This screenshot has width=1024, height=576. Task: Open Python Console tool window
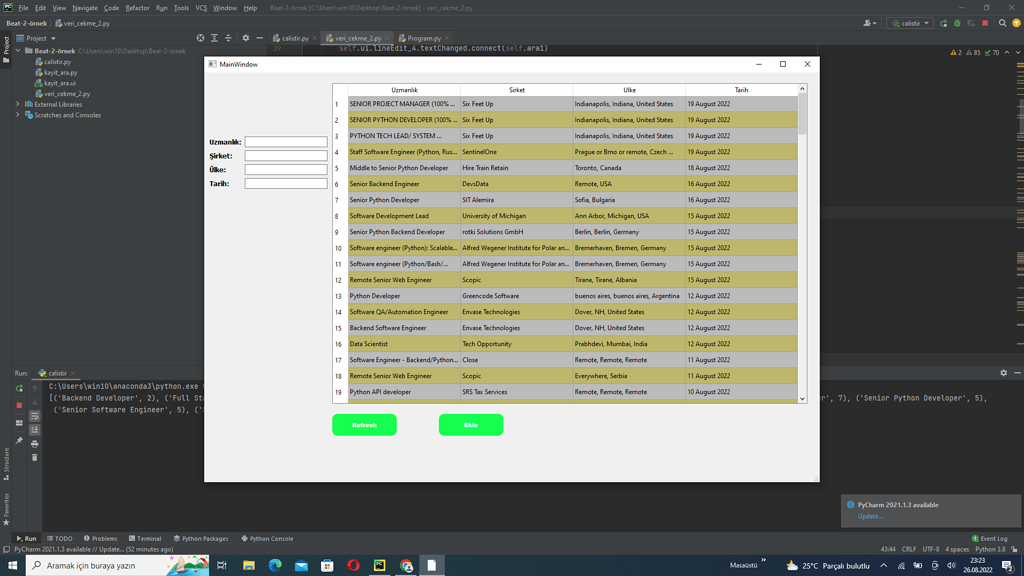tap(268, 539)
